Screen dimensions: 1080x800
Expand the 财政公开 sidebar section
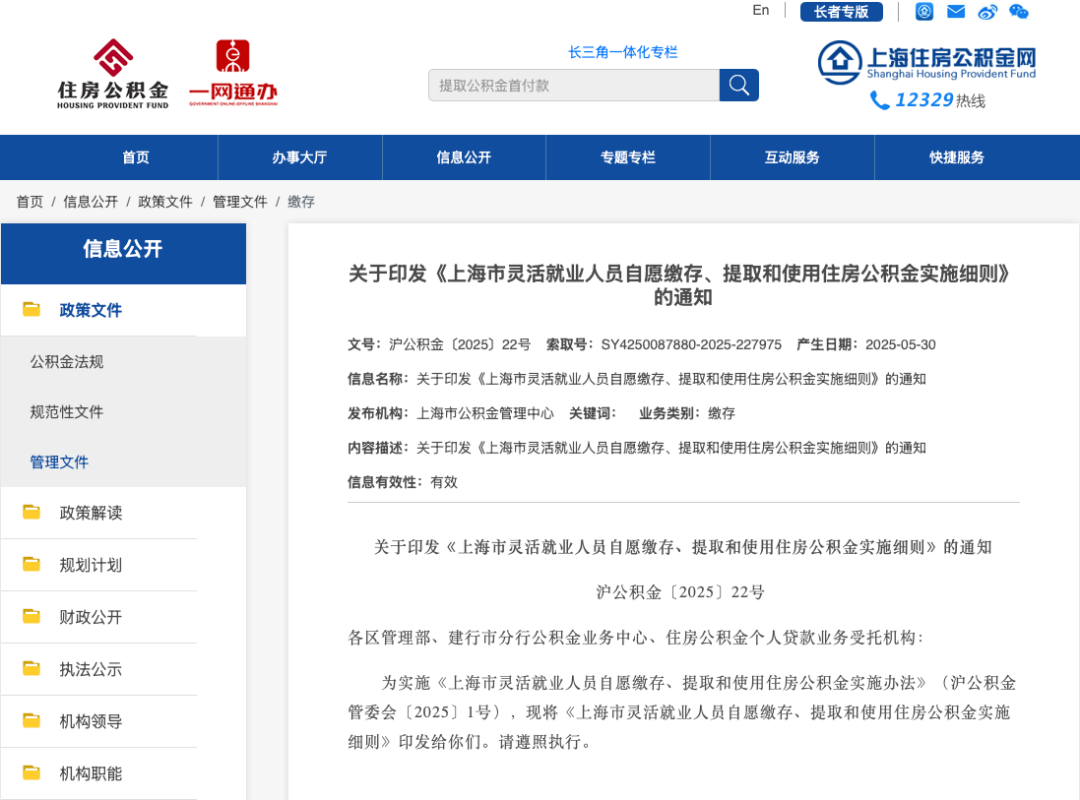pyautogui.click(x=91, y=617)
